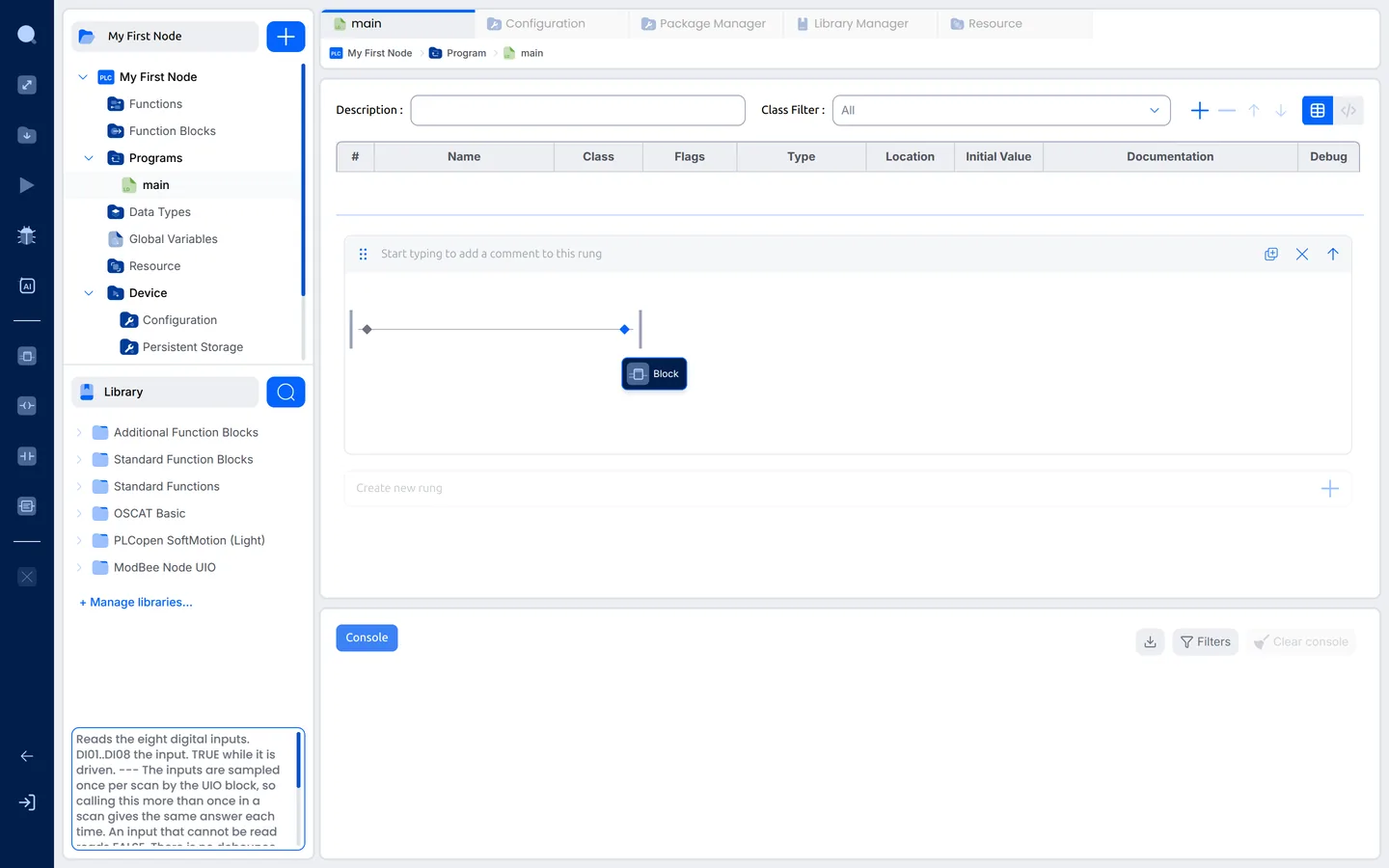Click the rung drag handle dots
This screenshot has width=1389, height=868.
pos(363,254)
